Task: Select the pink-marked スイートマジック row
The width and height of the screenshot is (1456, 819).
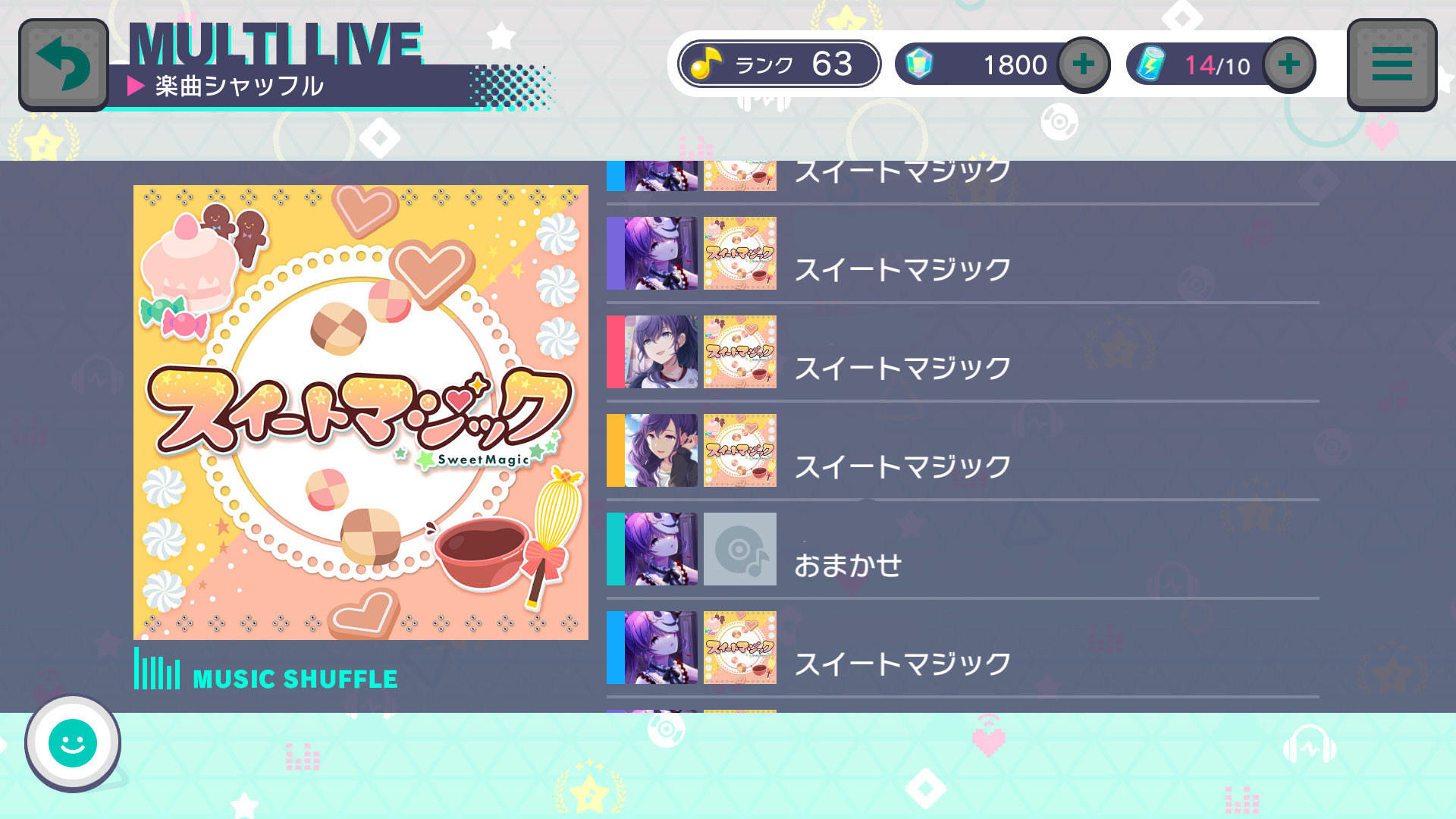Action: pos(963,352)
